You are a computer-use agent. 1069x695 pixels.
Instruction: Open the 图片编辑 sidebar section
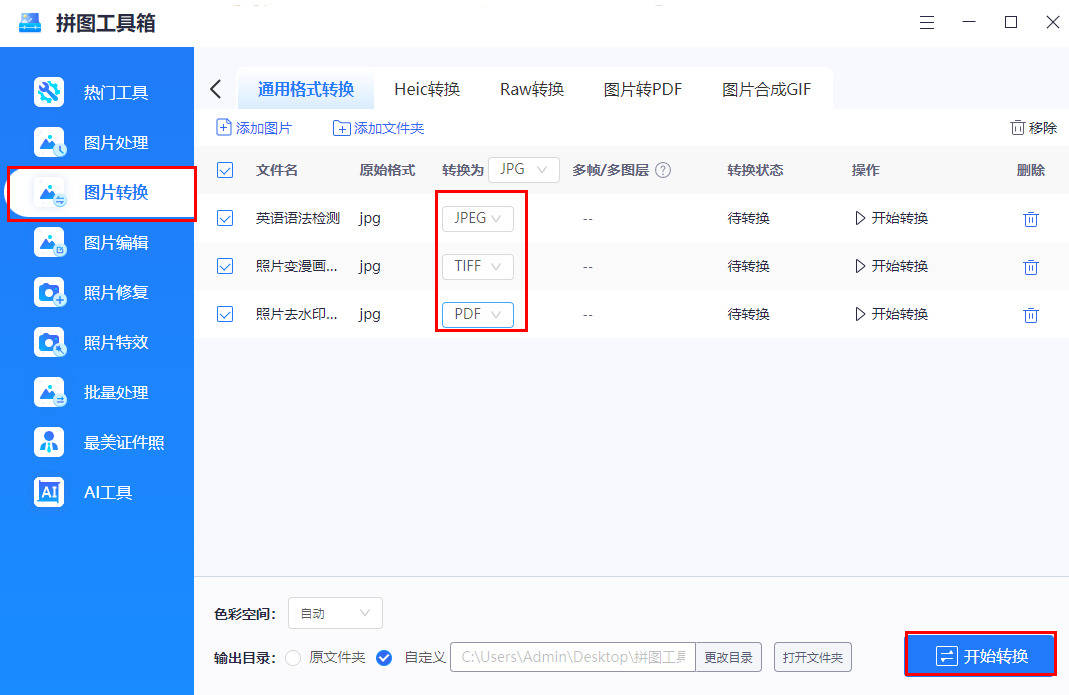pos(95,243)
